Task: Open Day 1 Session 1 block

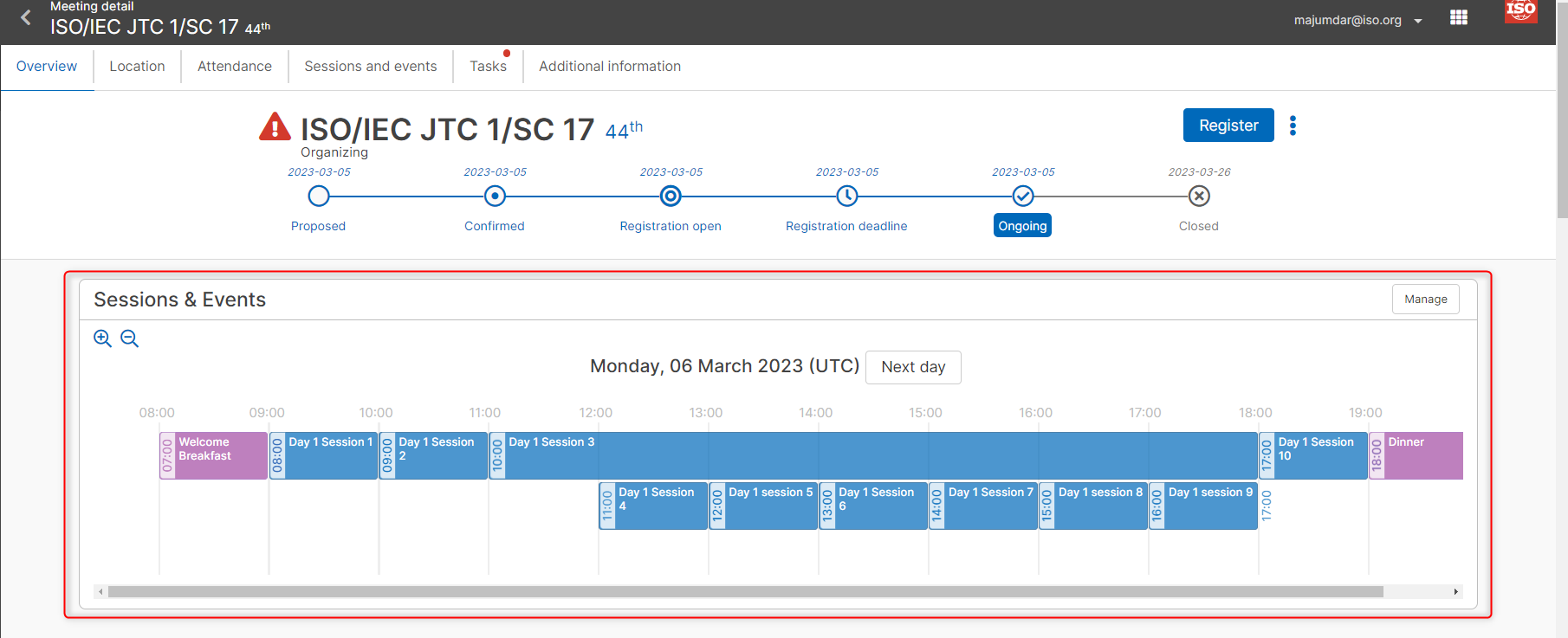Action: coord(324,456)
